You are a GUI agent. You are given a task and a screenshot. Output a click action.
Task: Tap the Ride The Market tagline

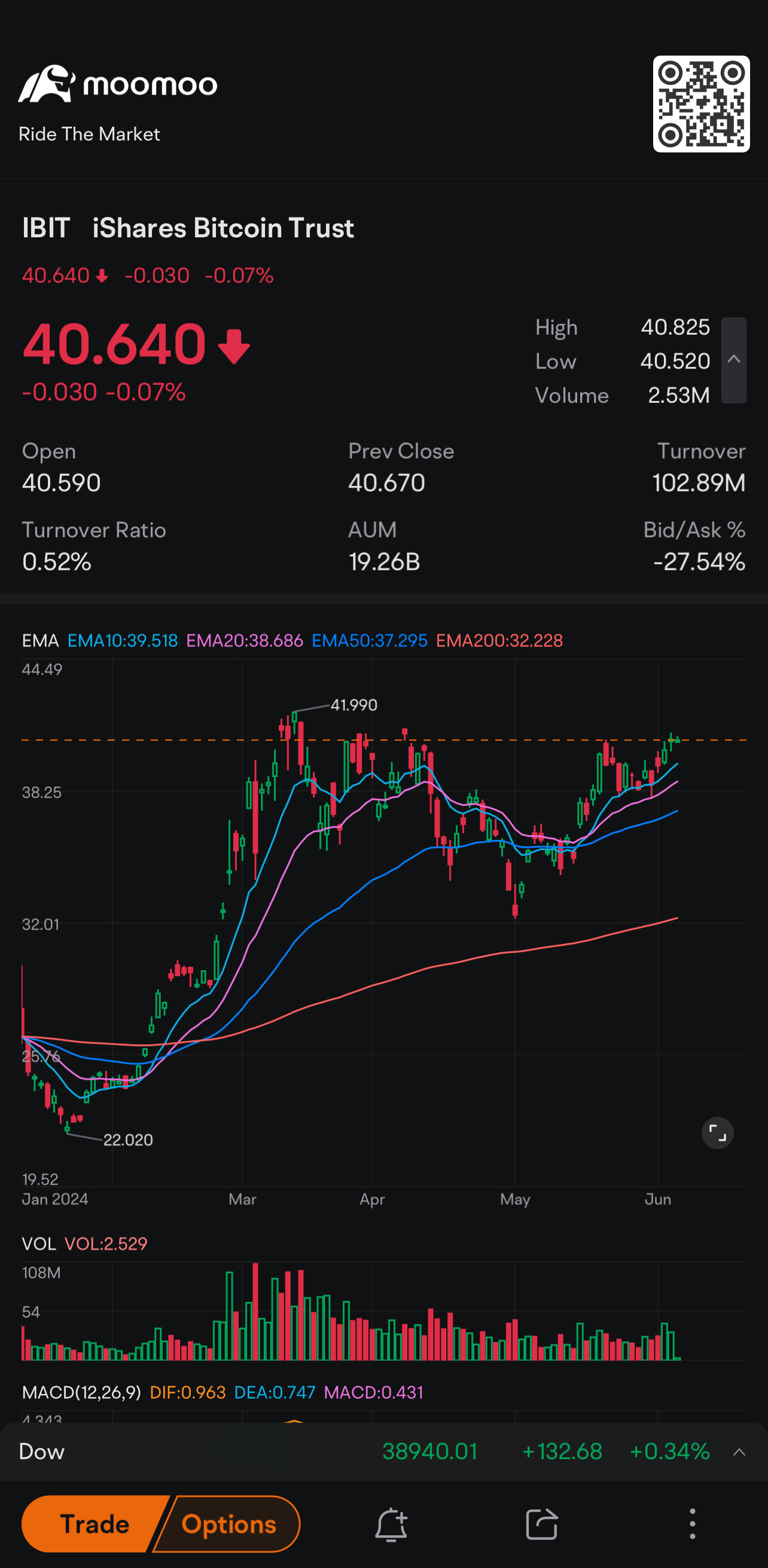pos(90,134)
